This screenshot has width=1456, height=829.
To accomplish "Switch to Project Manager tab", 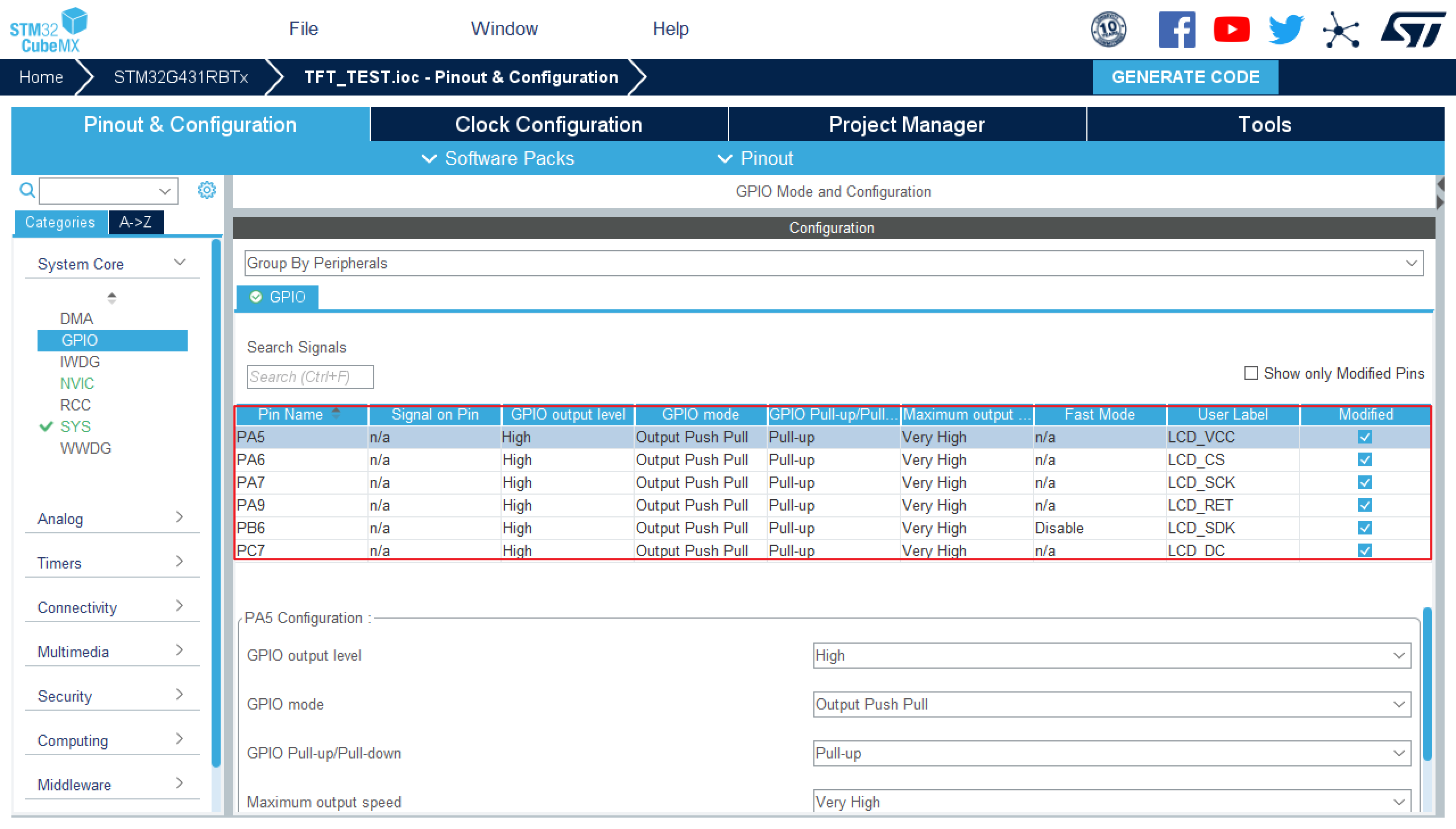I will (907, 124).
